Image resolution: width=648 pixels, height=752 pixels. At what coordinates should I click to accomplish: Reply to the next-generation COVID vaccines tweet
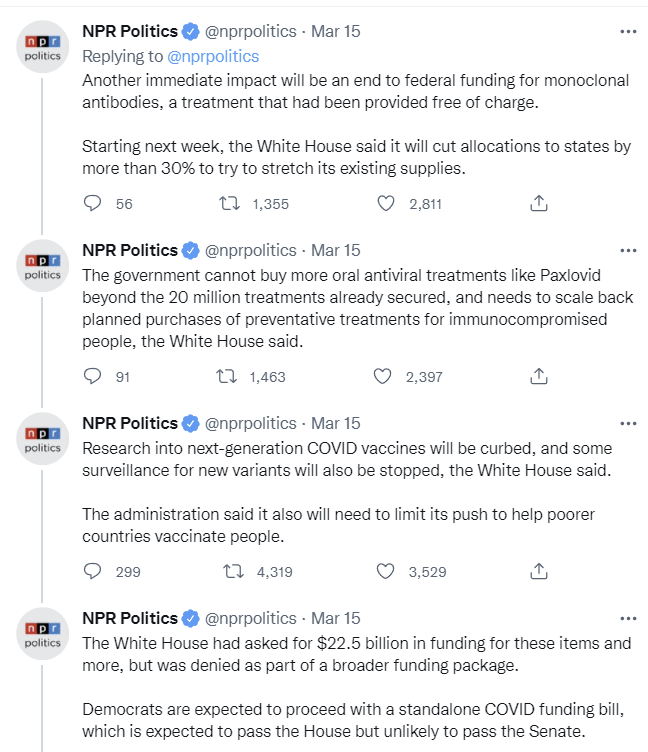tap(93, 572)
